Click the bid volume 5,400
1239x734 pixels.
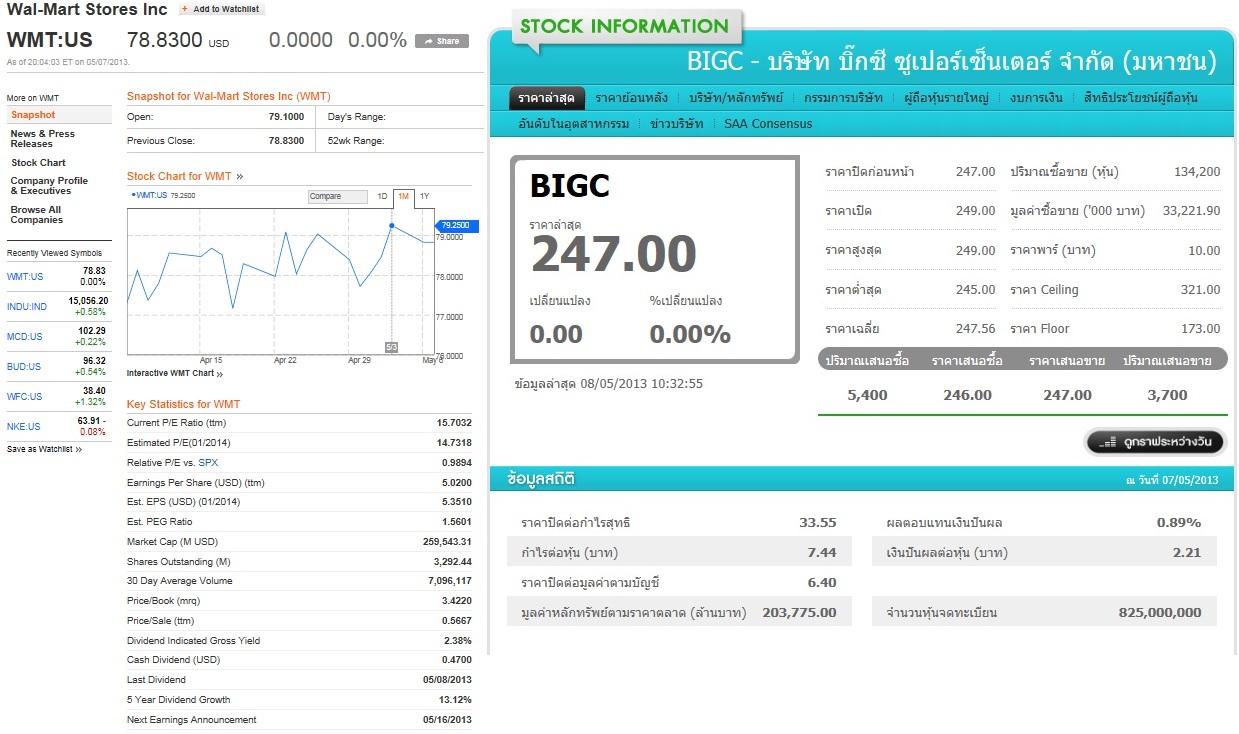[867, 395]
